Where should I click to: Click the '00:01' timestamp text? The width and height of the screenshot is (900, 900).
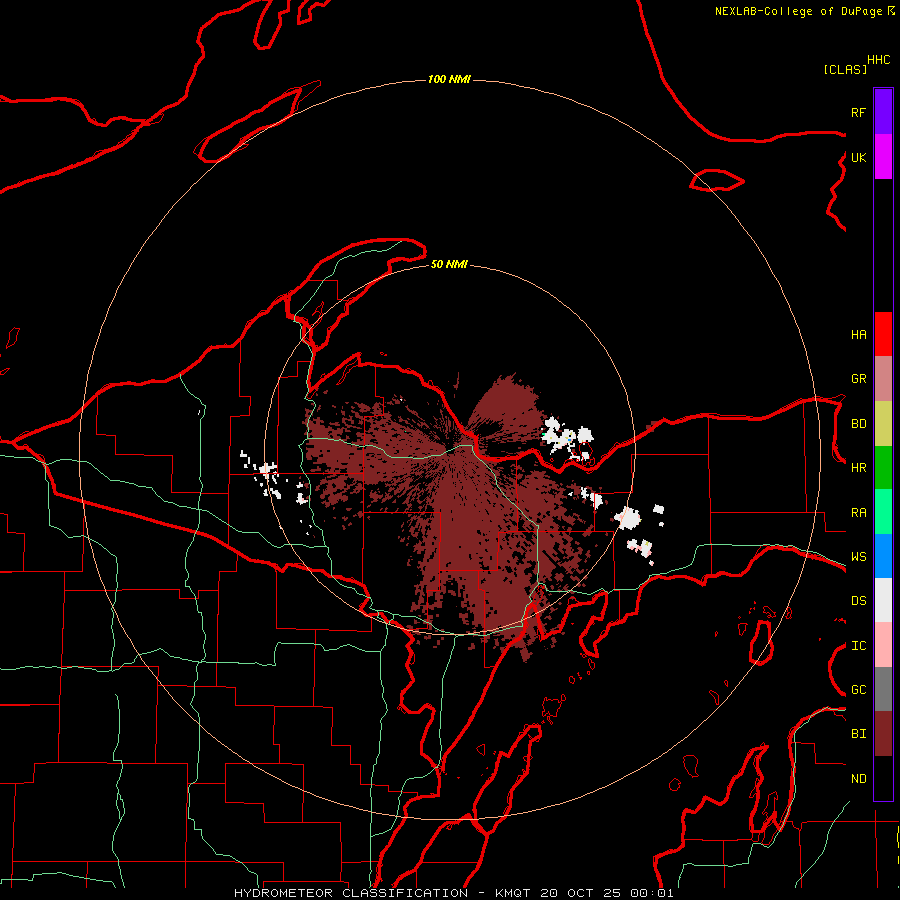click(651, 893)
